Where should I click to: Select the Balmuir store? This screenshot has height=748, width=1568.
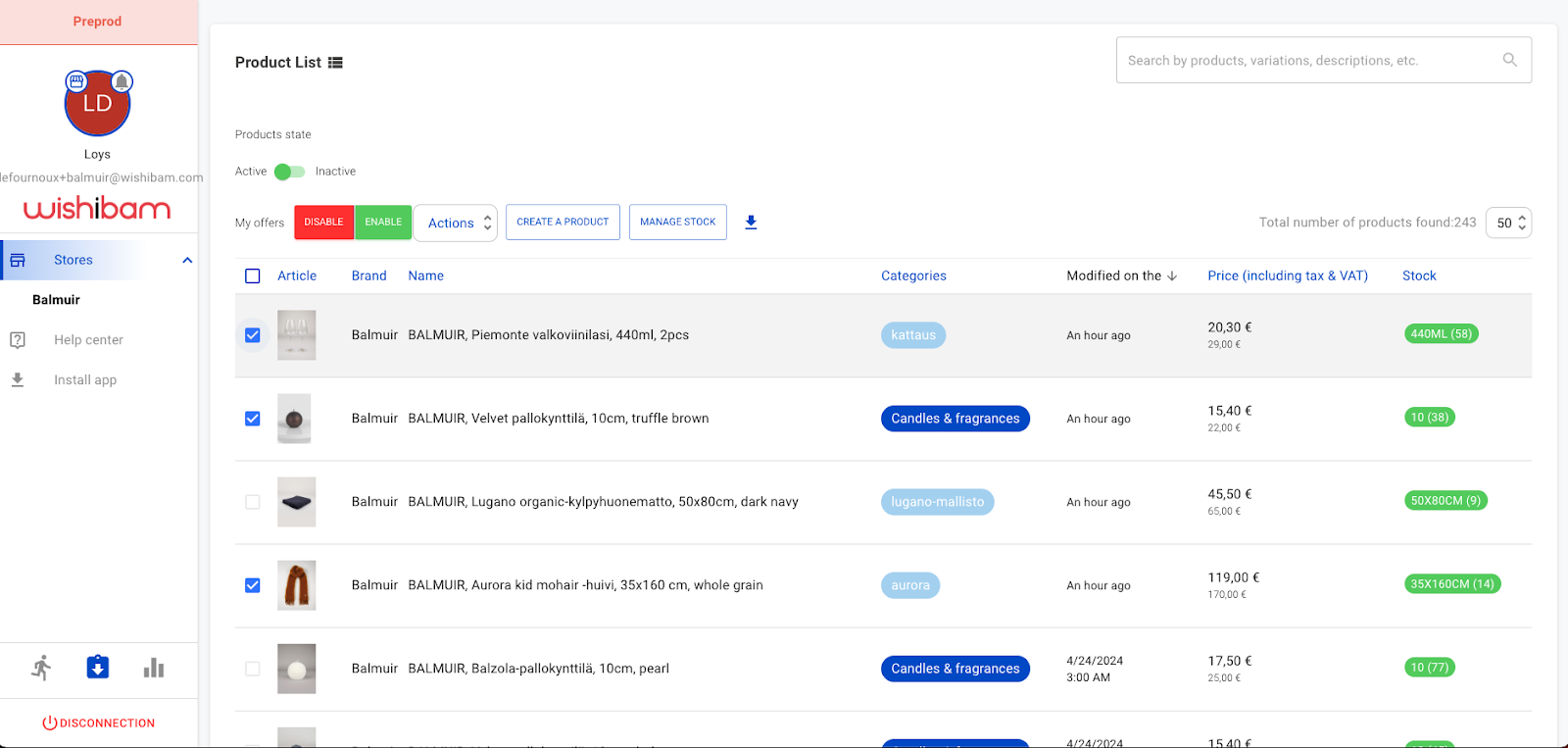(56, 300)
